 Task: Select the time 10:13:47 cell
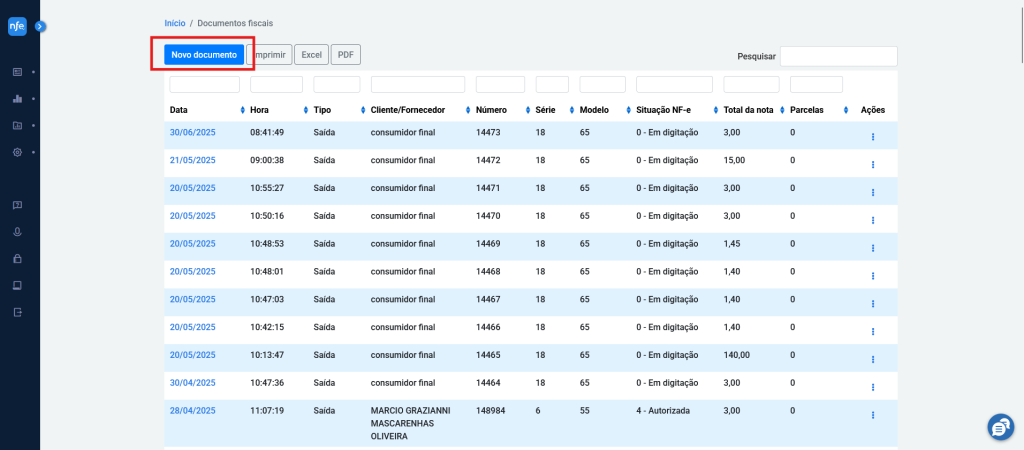tap(267, 355)
